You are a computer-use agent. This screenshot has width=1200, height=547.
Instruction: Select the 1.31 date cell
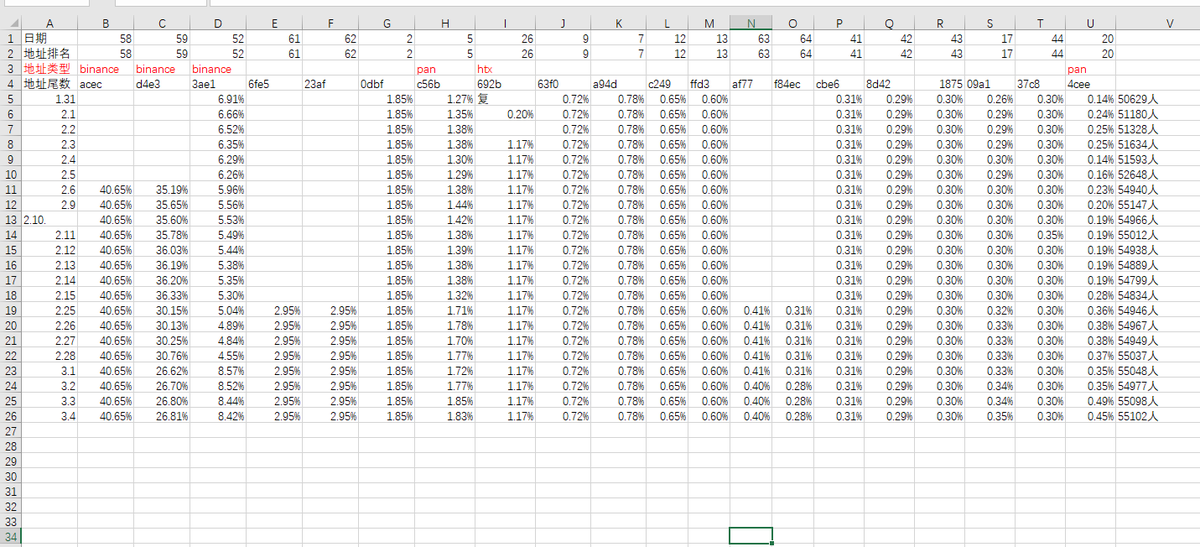tap(49, 99)
